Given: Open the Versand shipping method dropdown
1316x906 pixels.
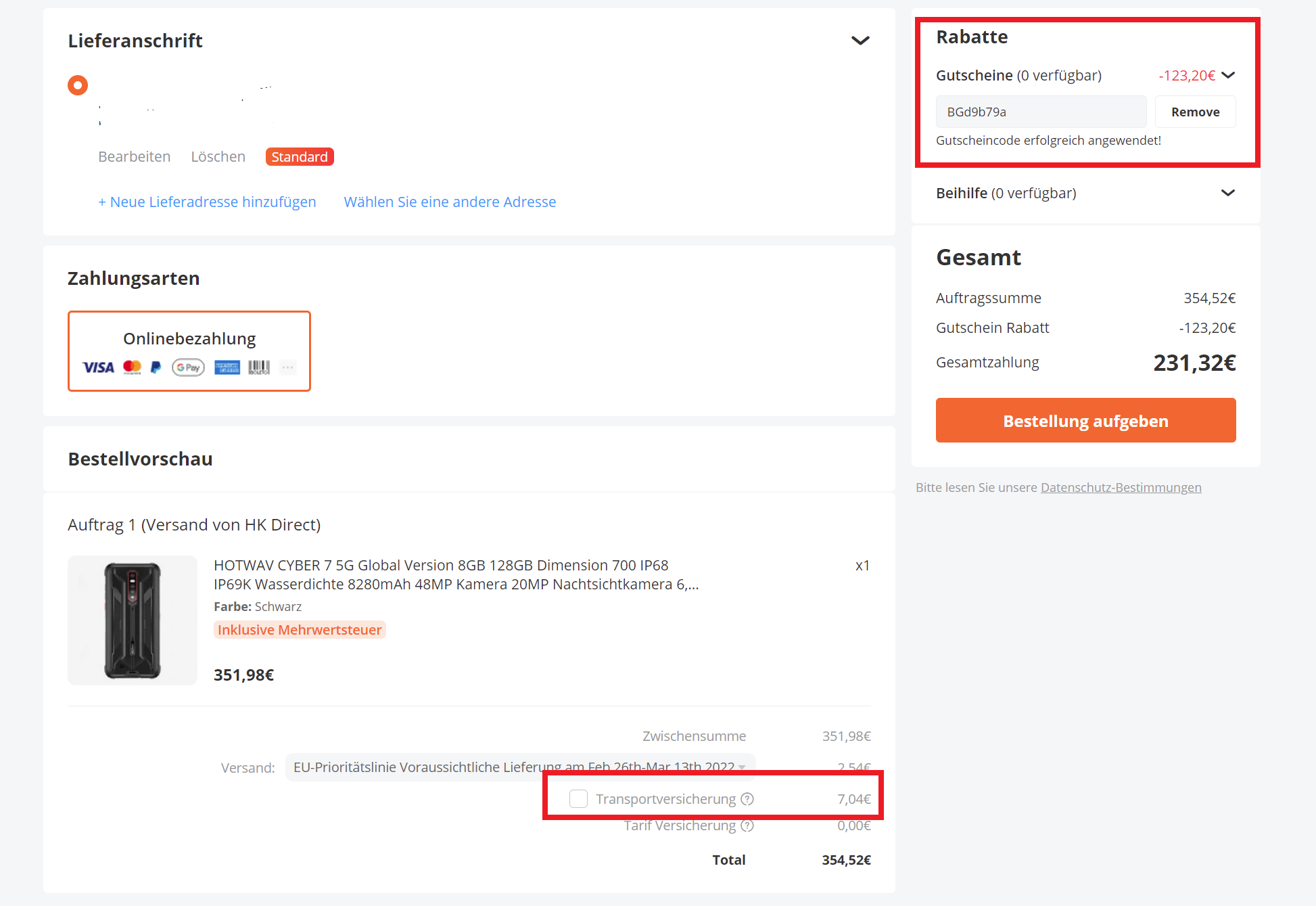Looking at the screenshot, I should [520, 767].
